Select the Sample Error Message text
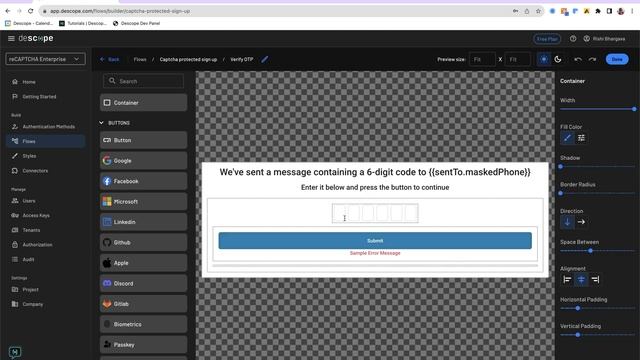The height and width of the screenshot is (360, 640). pyautogui.click(x=375, y=253)
